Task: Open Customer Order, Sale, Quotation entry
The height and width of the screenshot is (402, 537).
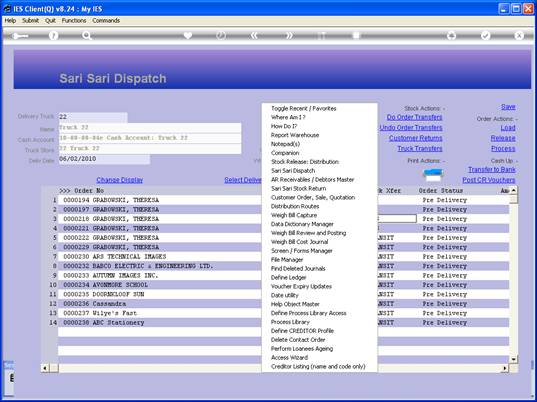Action: pyautogui.click(x=313, y=198)
